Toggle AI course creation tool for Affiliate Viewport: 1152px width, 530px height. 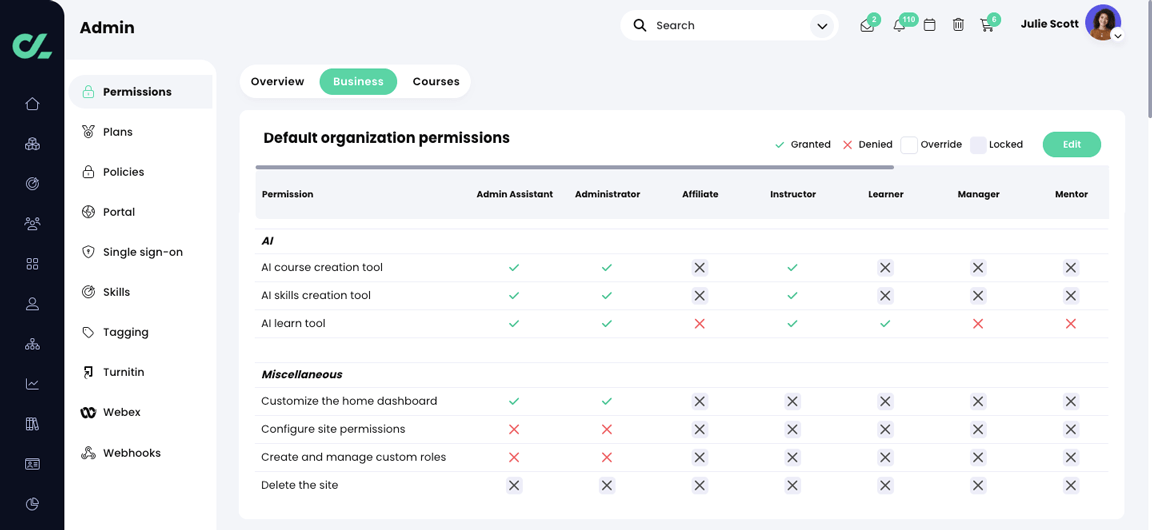[x=699, y=268]
